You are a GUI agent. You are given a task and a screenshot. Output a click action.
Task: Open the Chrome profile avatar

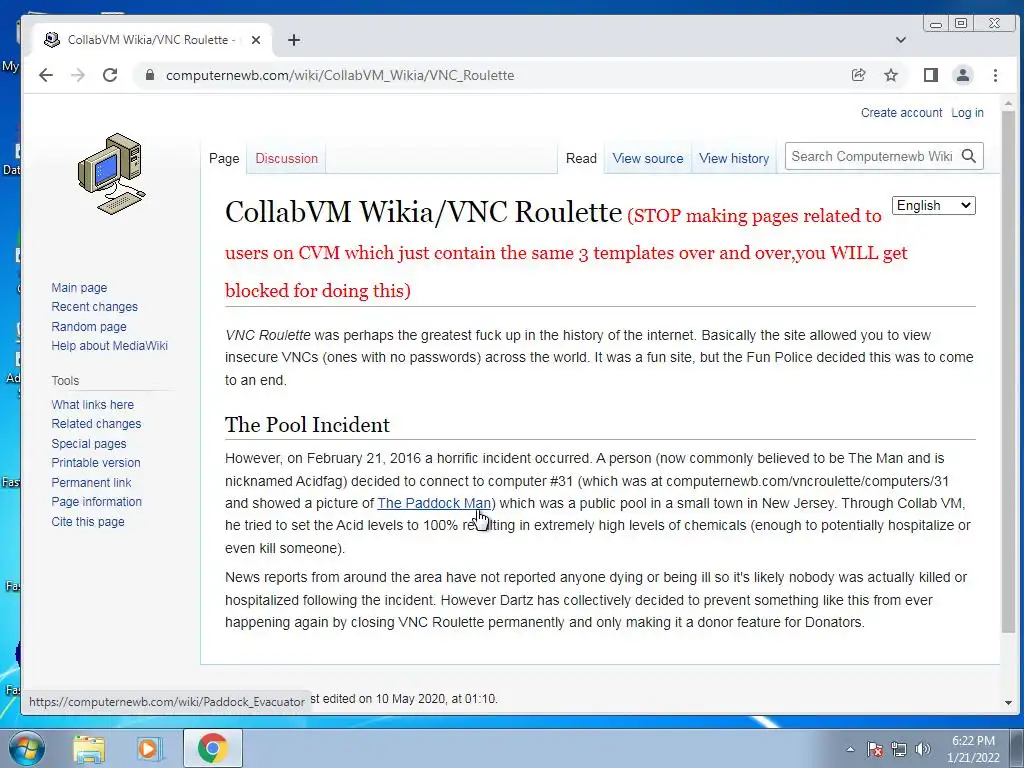tap(963, 75)
